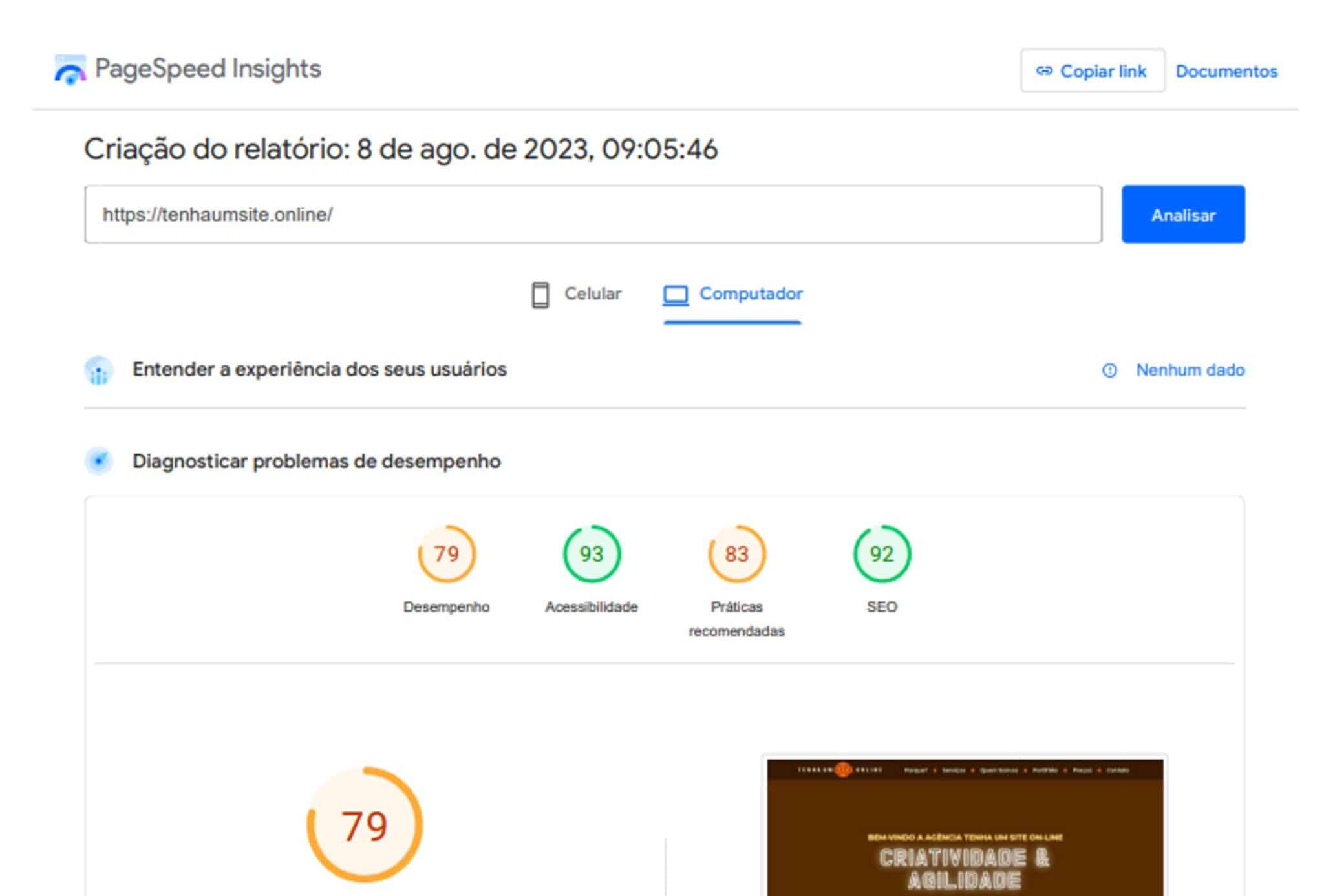
Task: Click the user experience bar-chart icon
Action: point(98,370)
